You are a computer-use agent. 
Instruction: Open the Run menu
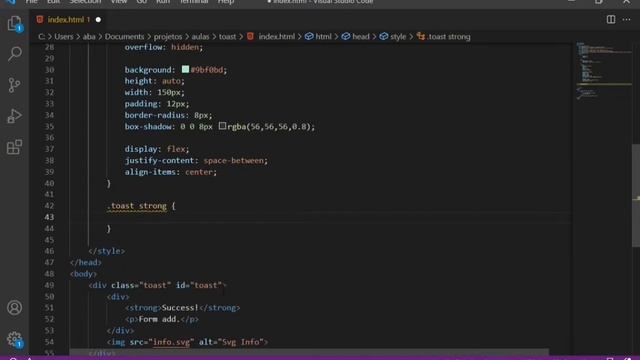click(x=163, y=2)
